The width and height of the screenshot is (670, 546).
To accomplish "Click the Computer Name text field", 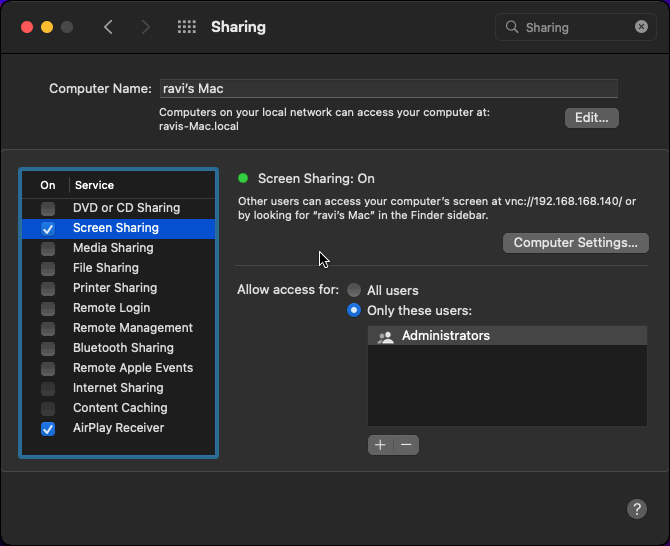I will [x=388, y=89].
